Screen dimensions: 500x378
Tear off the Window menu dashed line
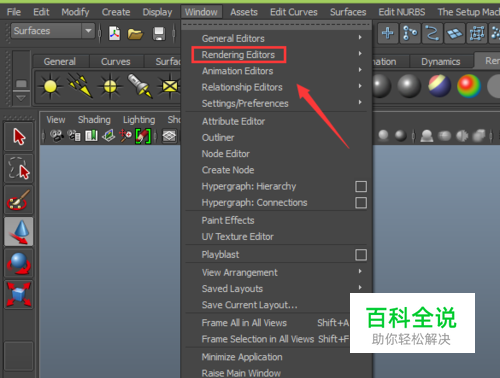click(276, 25)
